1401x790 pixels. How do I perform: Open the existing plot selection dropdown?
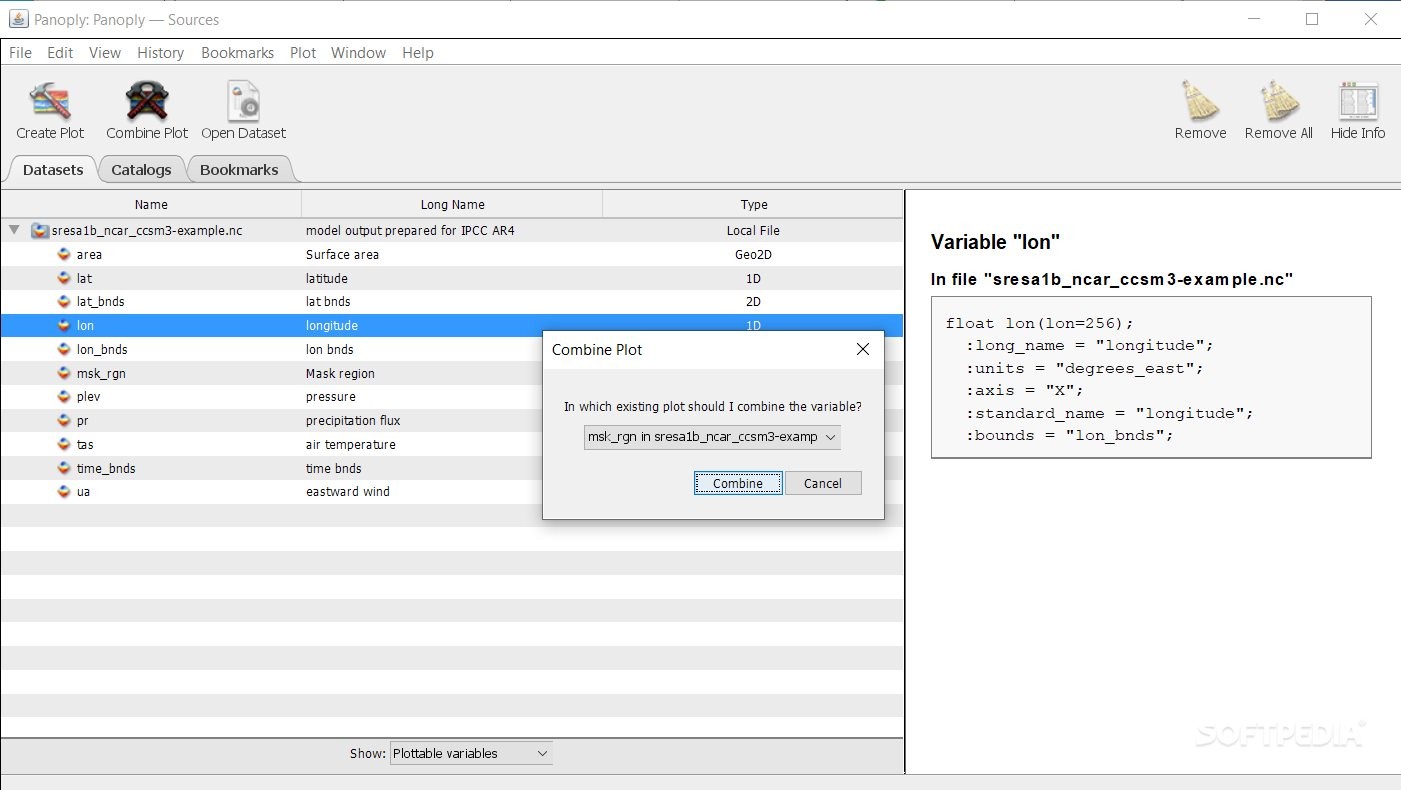click(x=712, y=437)
